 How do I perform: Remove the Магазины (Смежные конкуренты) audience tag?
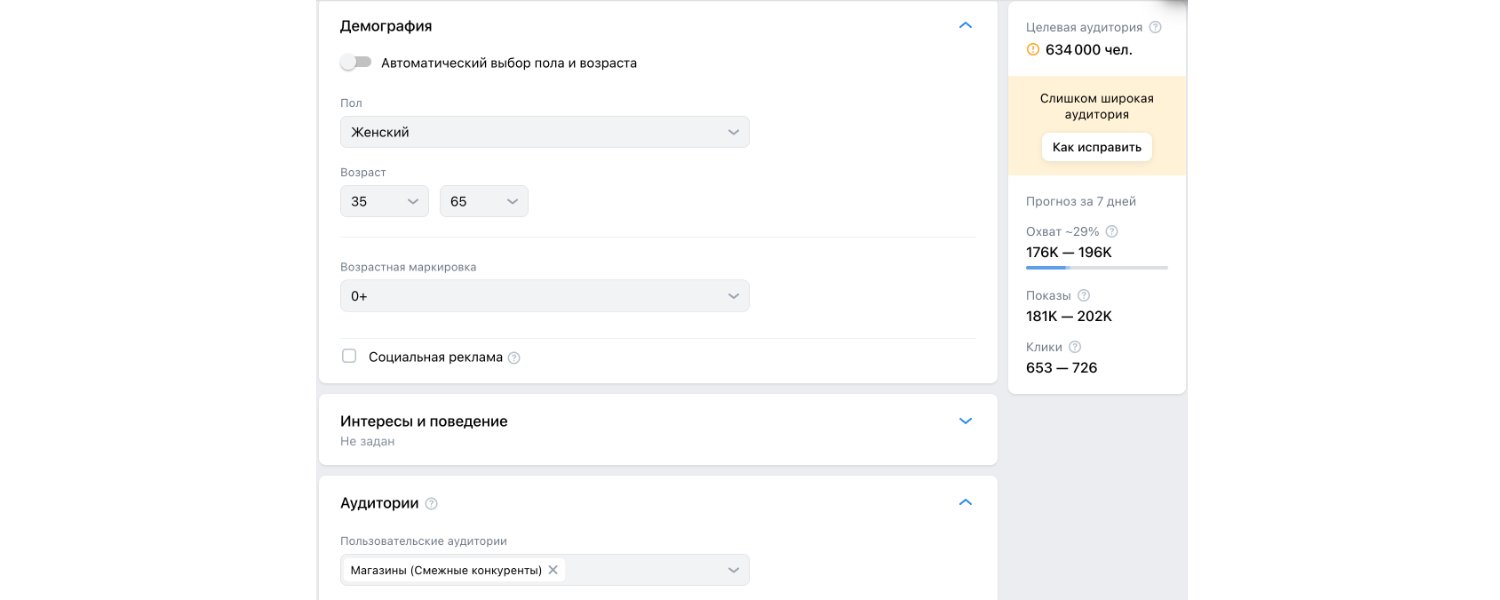(x=553, y=570)
